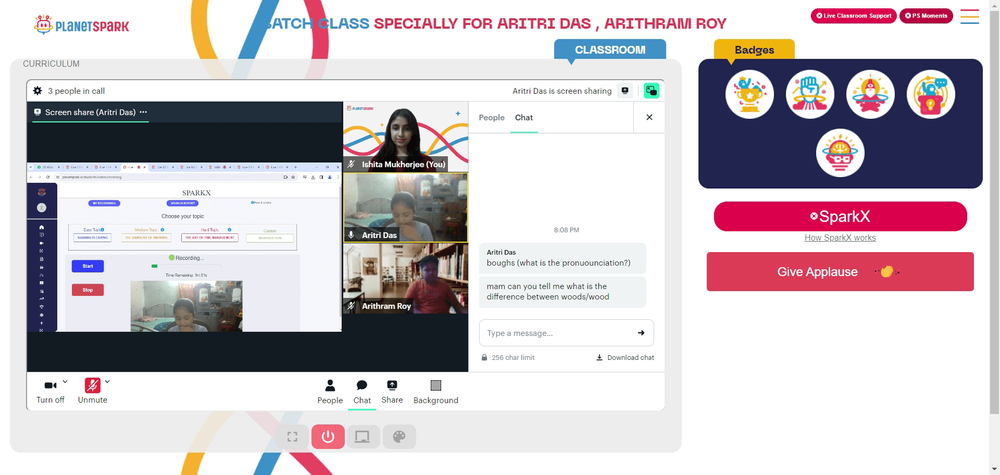This screenshot has height=475, width=1000.
Task: Unmute the microphone
Action: (92, 391)
